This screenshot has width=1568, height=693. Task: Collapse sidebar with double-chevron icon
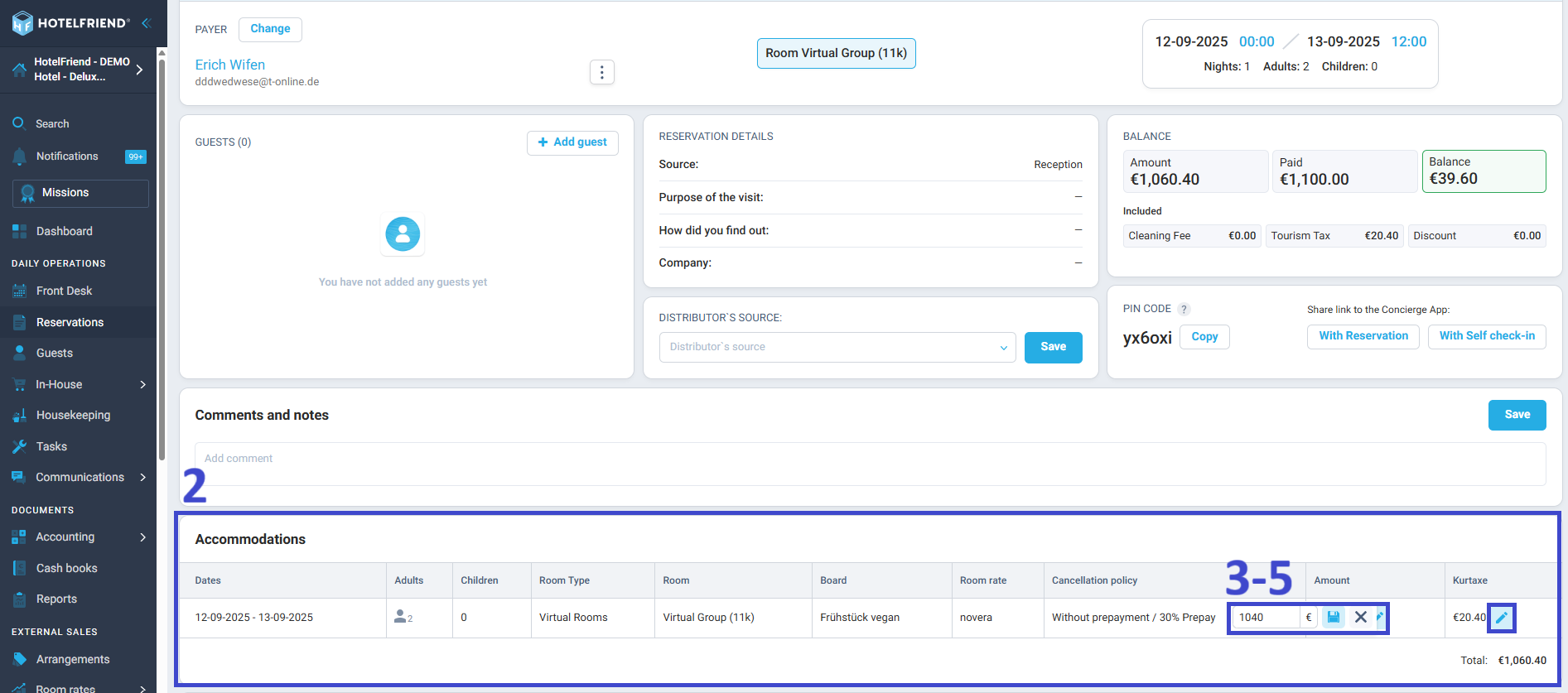point(147,23)
